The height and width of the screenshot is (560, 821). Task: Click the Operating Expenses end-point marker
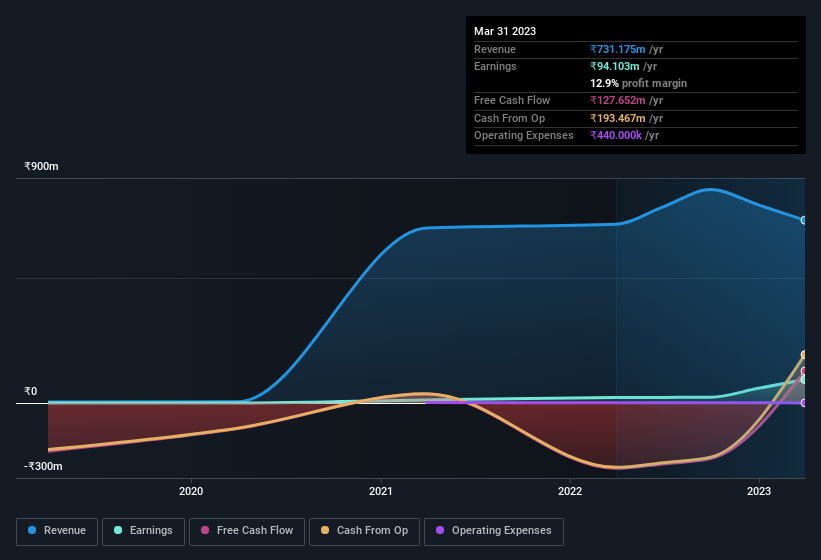pos(804,403)
